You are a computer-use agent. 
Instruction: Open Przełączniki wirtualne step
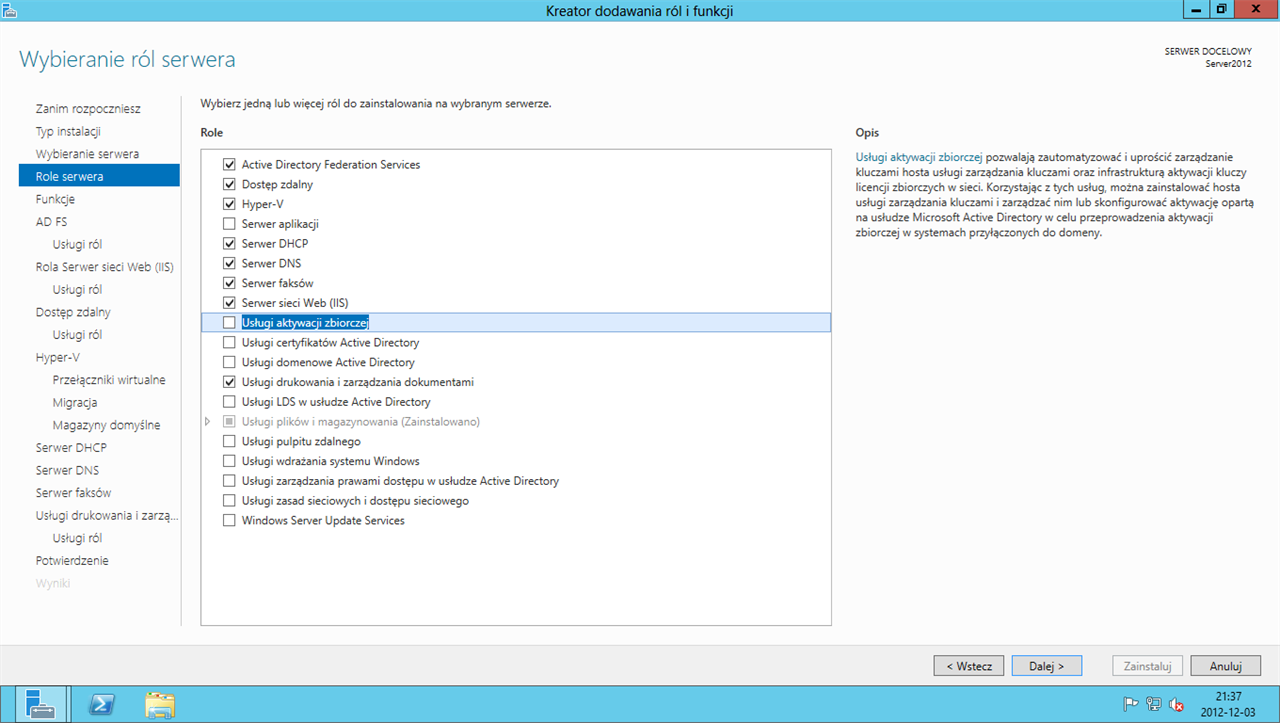pos(109,380)
